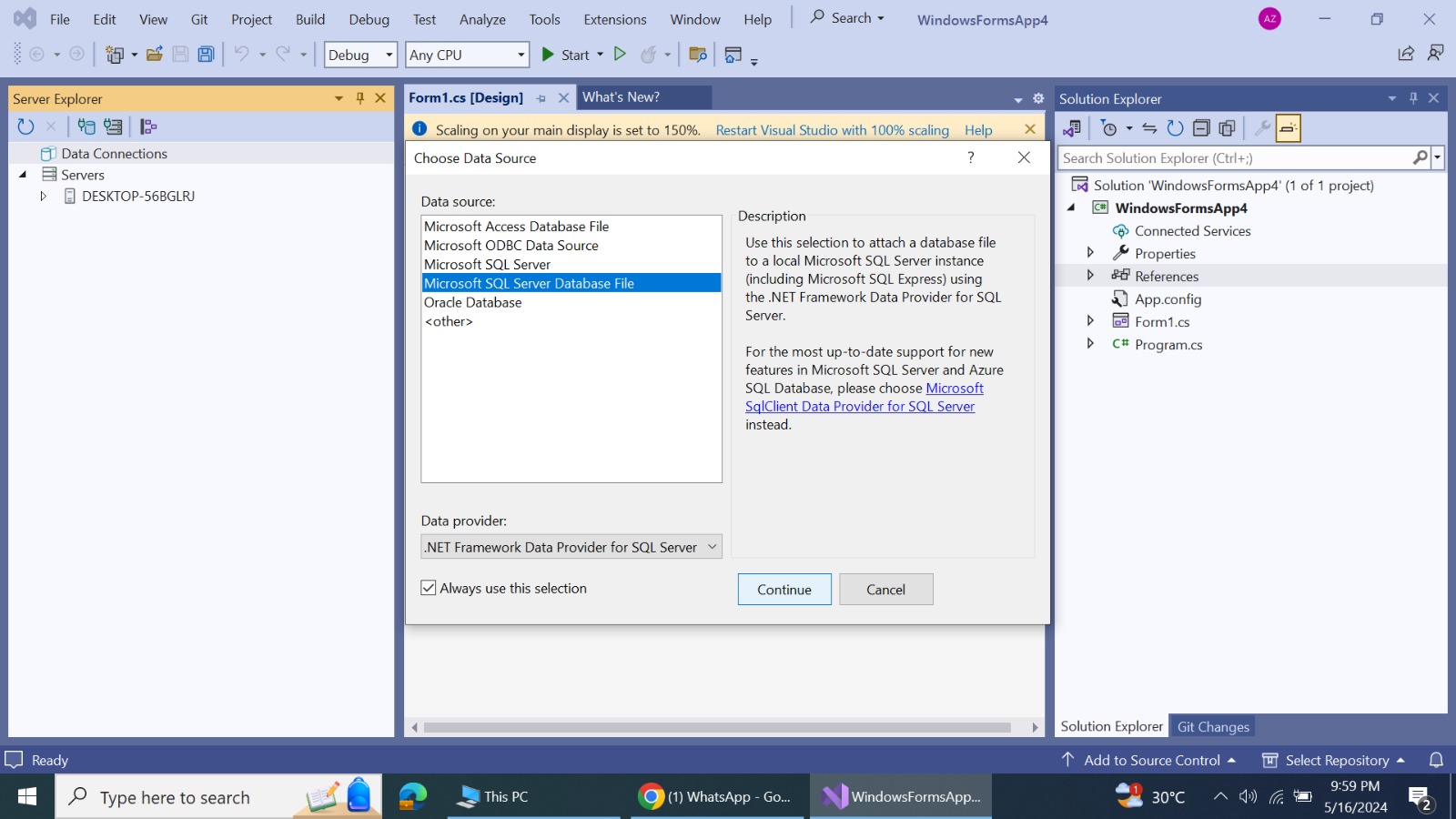Screen dimensions: 1456x819
Task: Switch to the Git Changes tab
Action: (x=1213, y=726)
